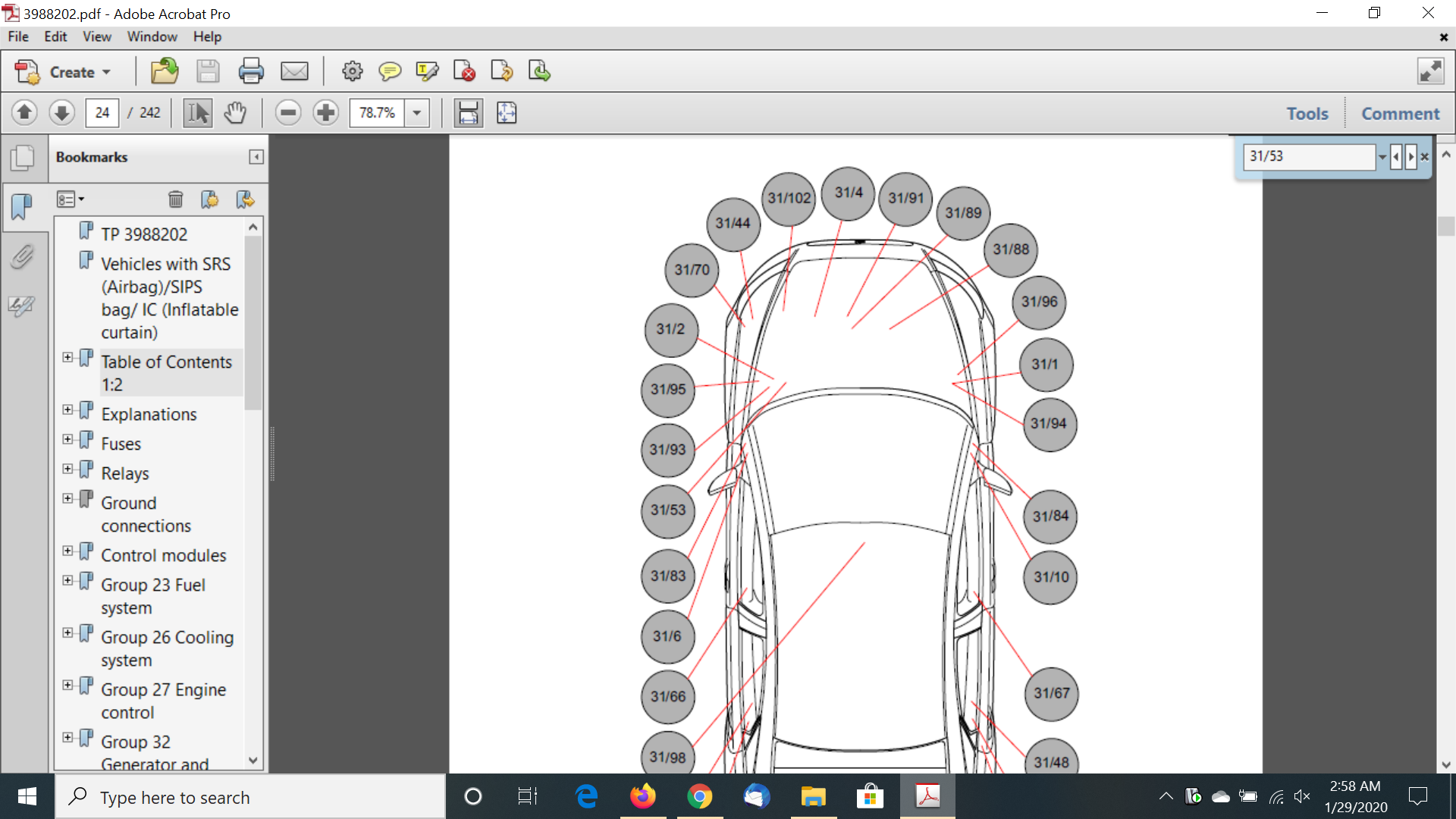Click the Print file icon

pyautogui.click(x=251, y=72)
